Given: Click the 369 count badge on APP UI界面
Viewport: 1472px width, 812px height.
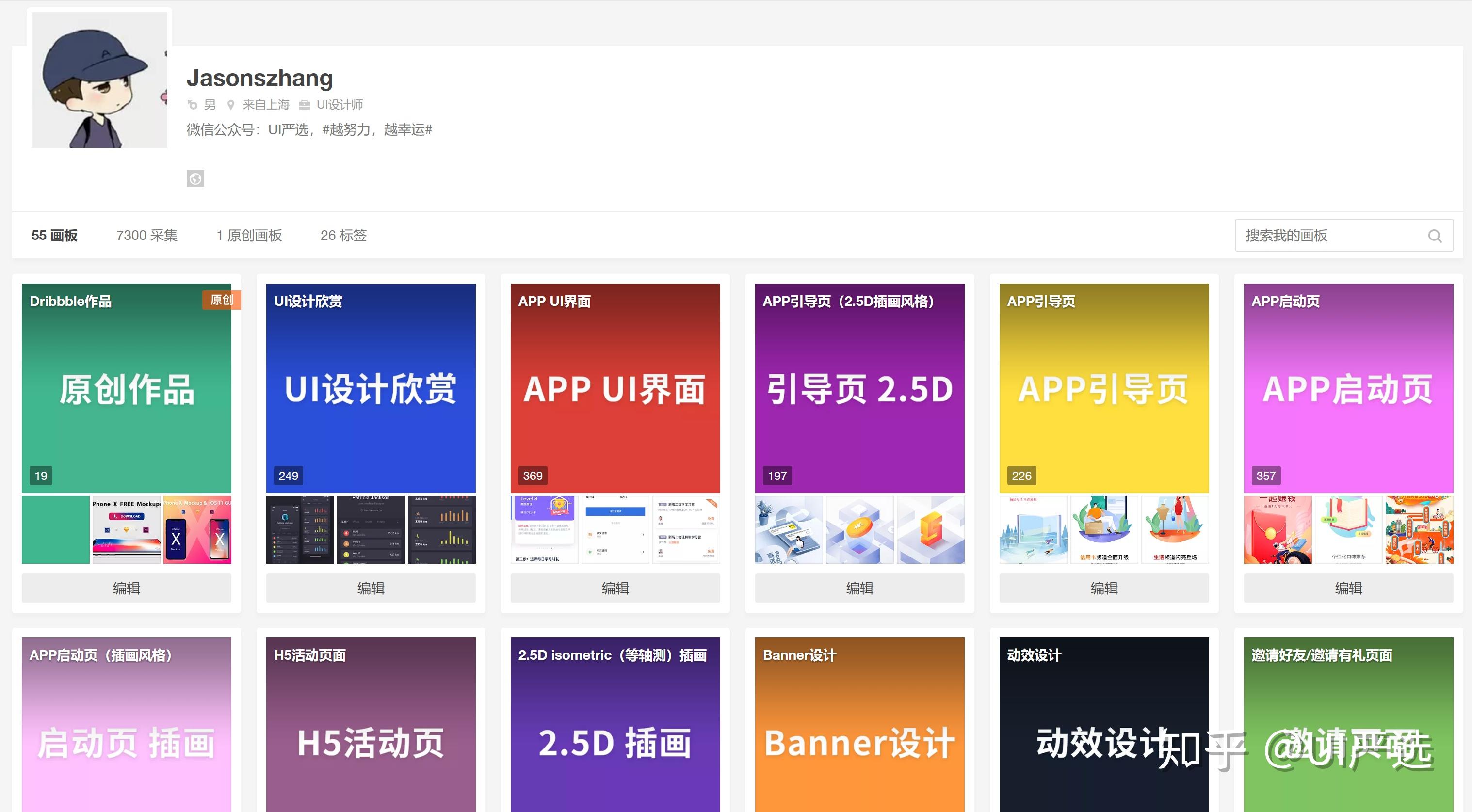Looking at the screenshot, I should tap(533, 476).
